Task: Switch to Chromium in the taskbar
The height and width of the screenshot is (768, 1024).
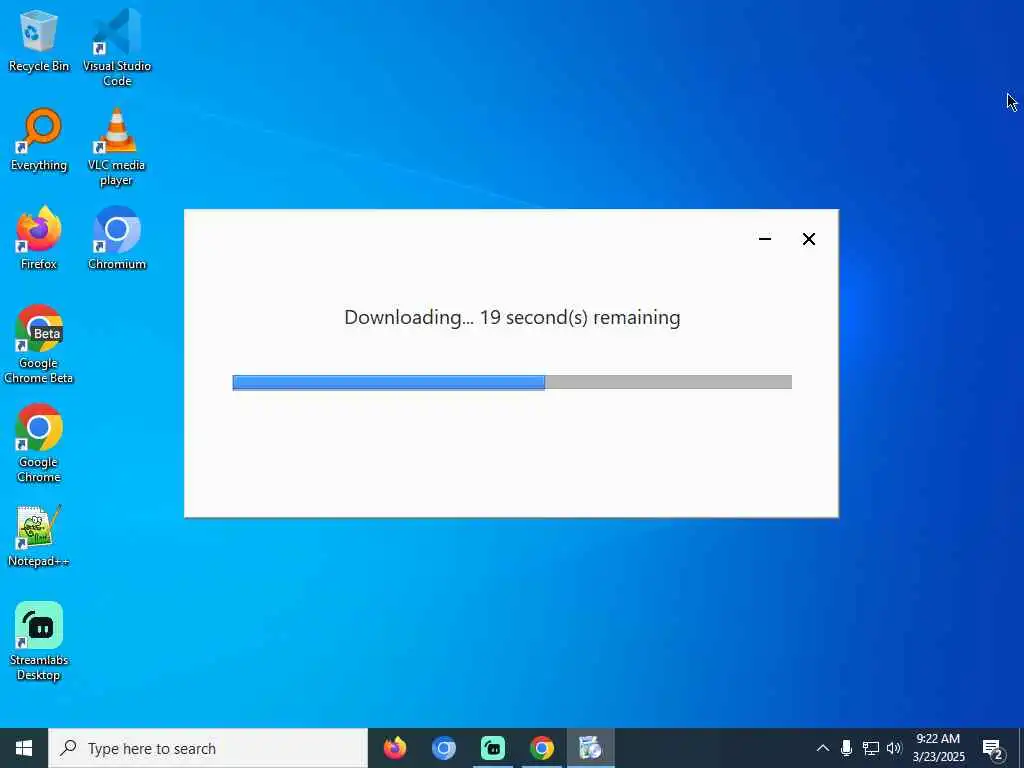Action: [x=443, y=748]
